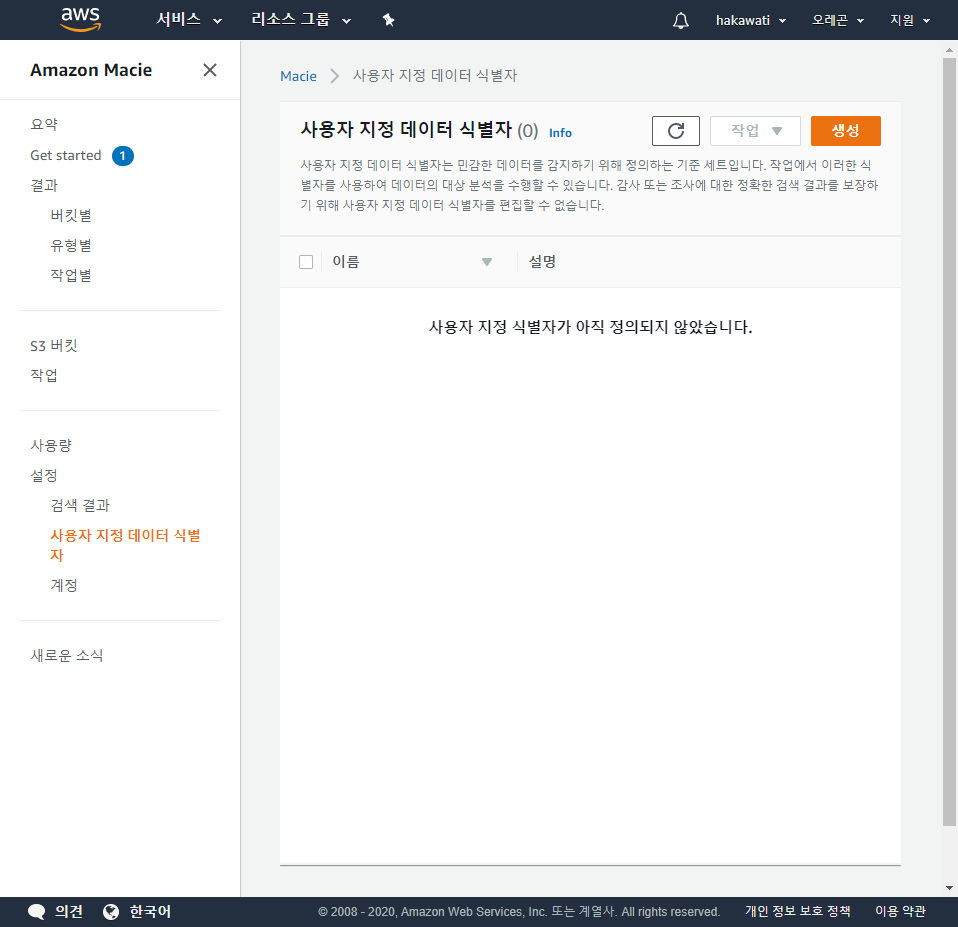This screenshot has width=958, height=927.
Task: Open 사용량 usage page
Action: click(51, 445)
